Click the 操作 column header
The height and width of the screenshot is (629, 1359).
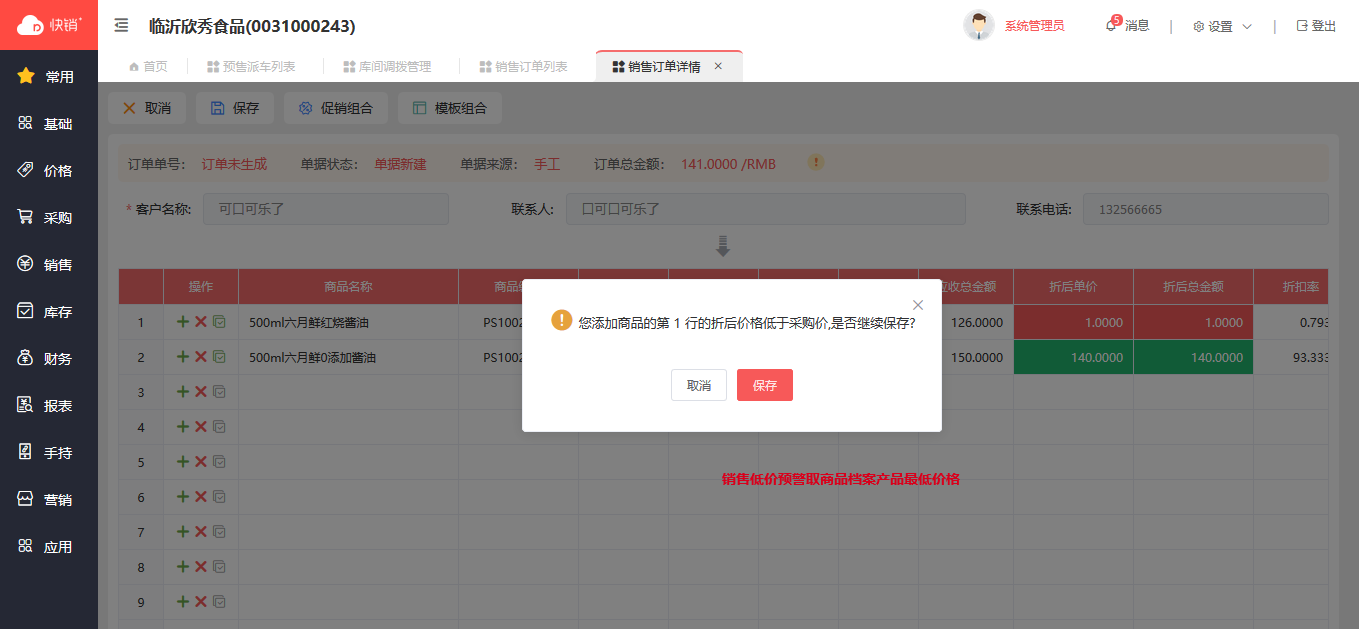click(x=201, y=286)
